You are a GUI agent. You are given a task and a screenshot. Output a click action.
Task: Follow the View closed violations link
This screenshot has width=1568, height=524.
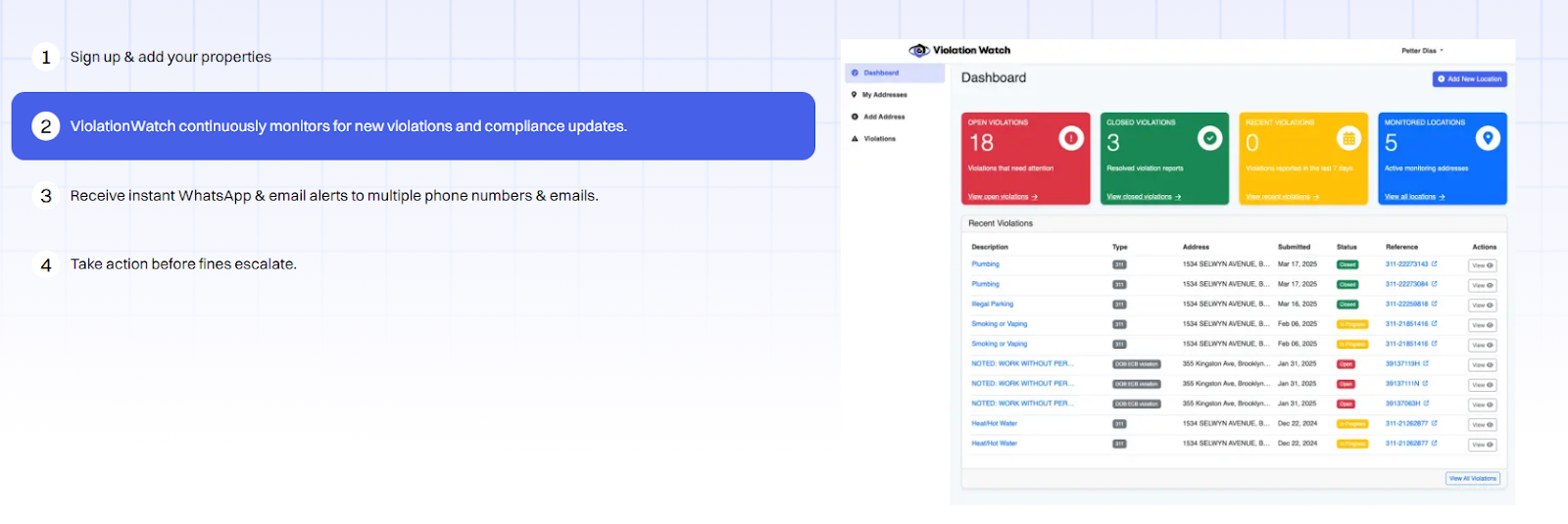point(1144,197)
